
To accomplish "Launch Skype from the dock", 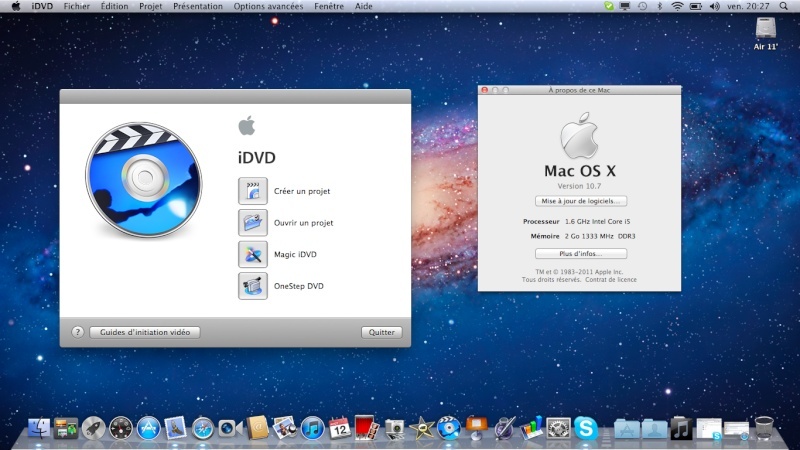I will tap(586, 428).
